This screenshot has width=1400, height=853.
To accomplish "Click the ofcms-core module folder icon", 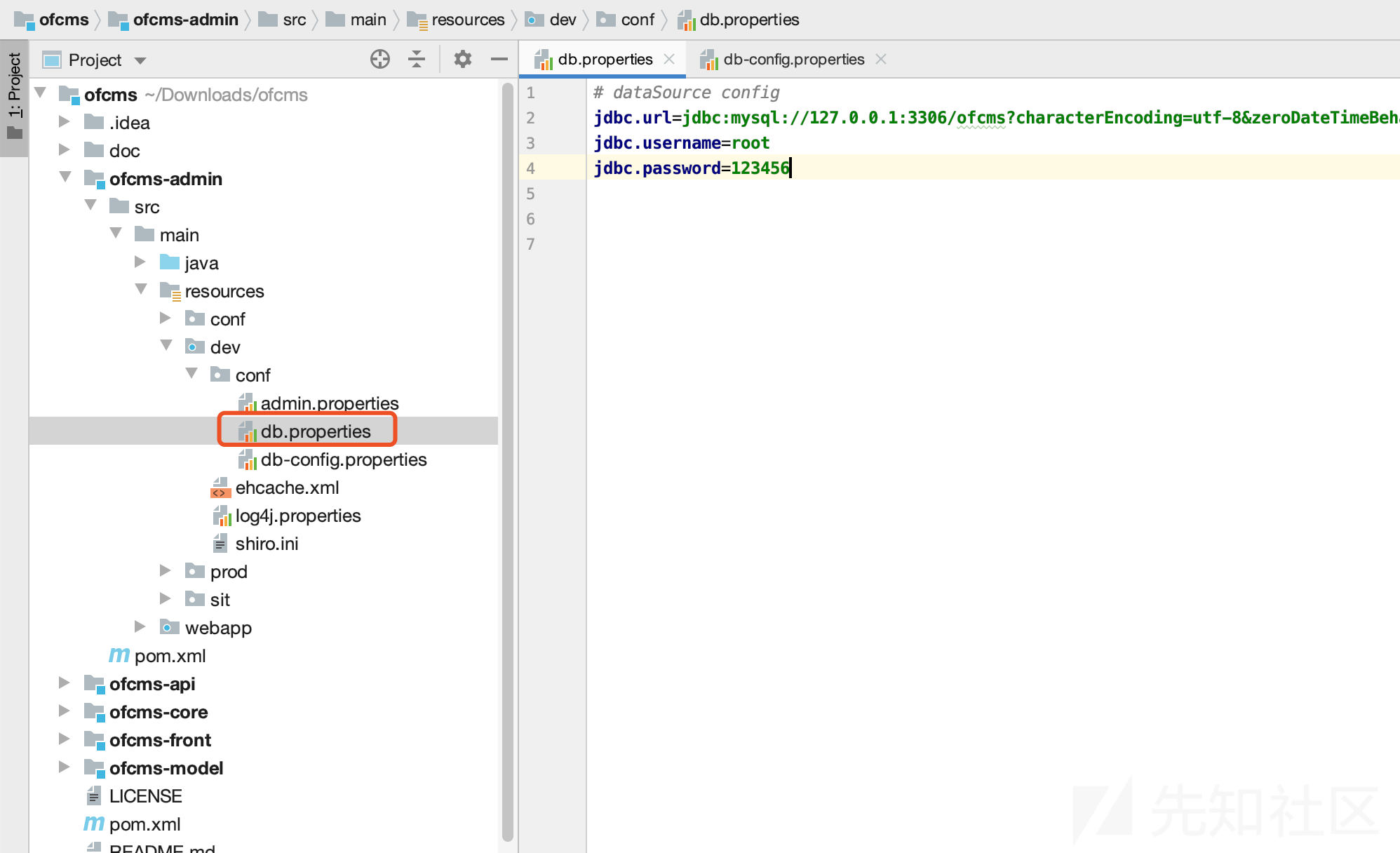I will pyautogui.click(x=95, y=712).
